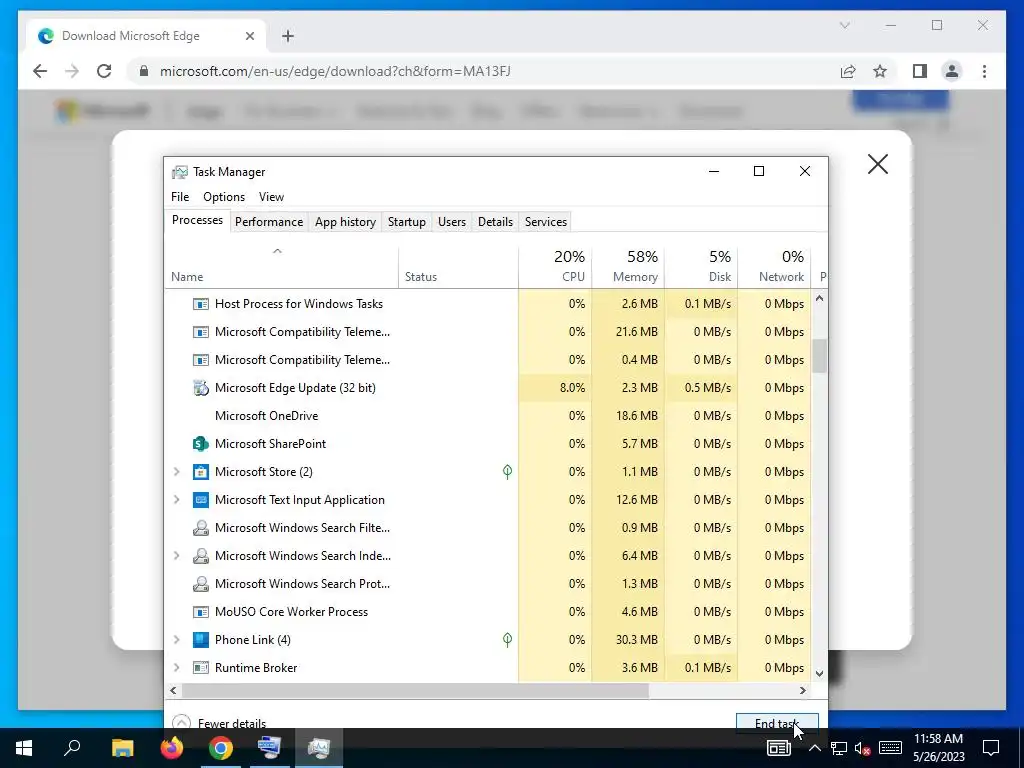
Task: Sort processes by the Status column header
Action: tap(458, 268)
